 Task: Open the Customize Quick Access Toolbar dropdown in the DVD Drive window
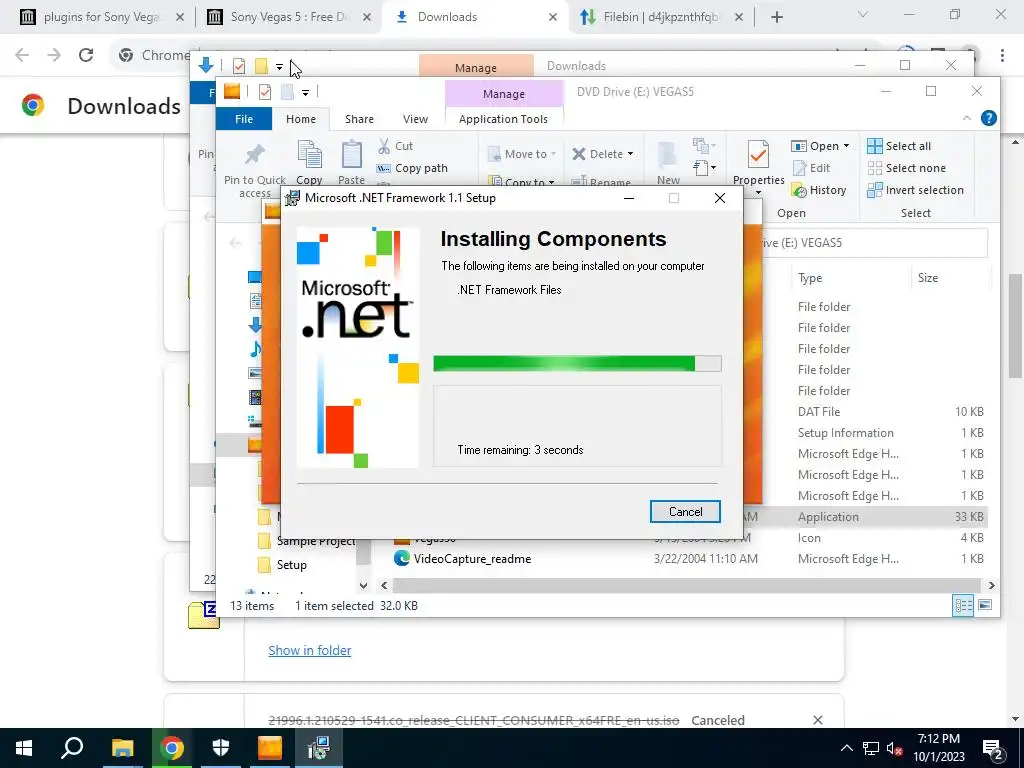click(305, 93)
